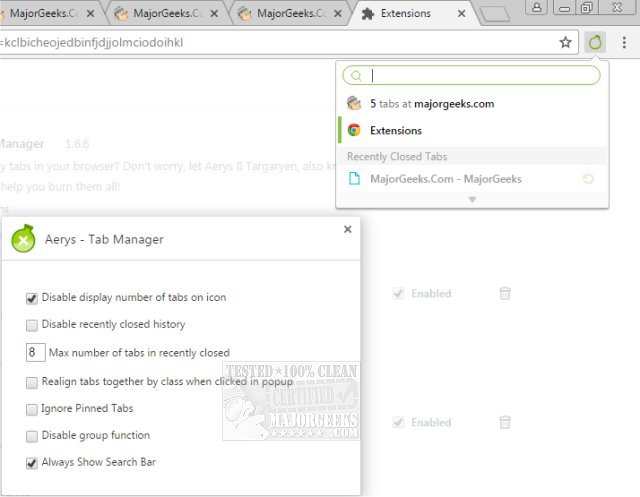Edit the max number of recently closed tabs field
Viewport: 640px width, 497px height.
[36, 352]
